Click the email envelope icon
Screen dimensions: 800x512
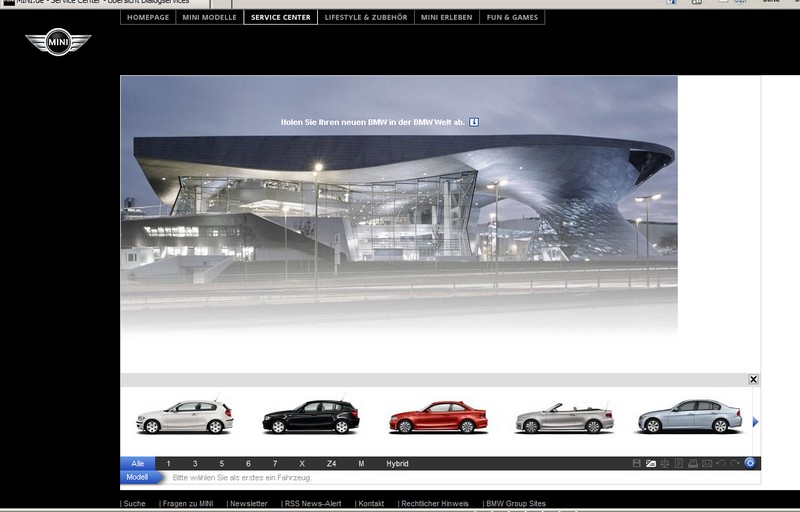707,463
